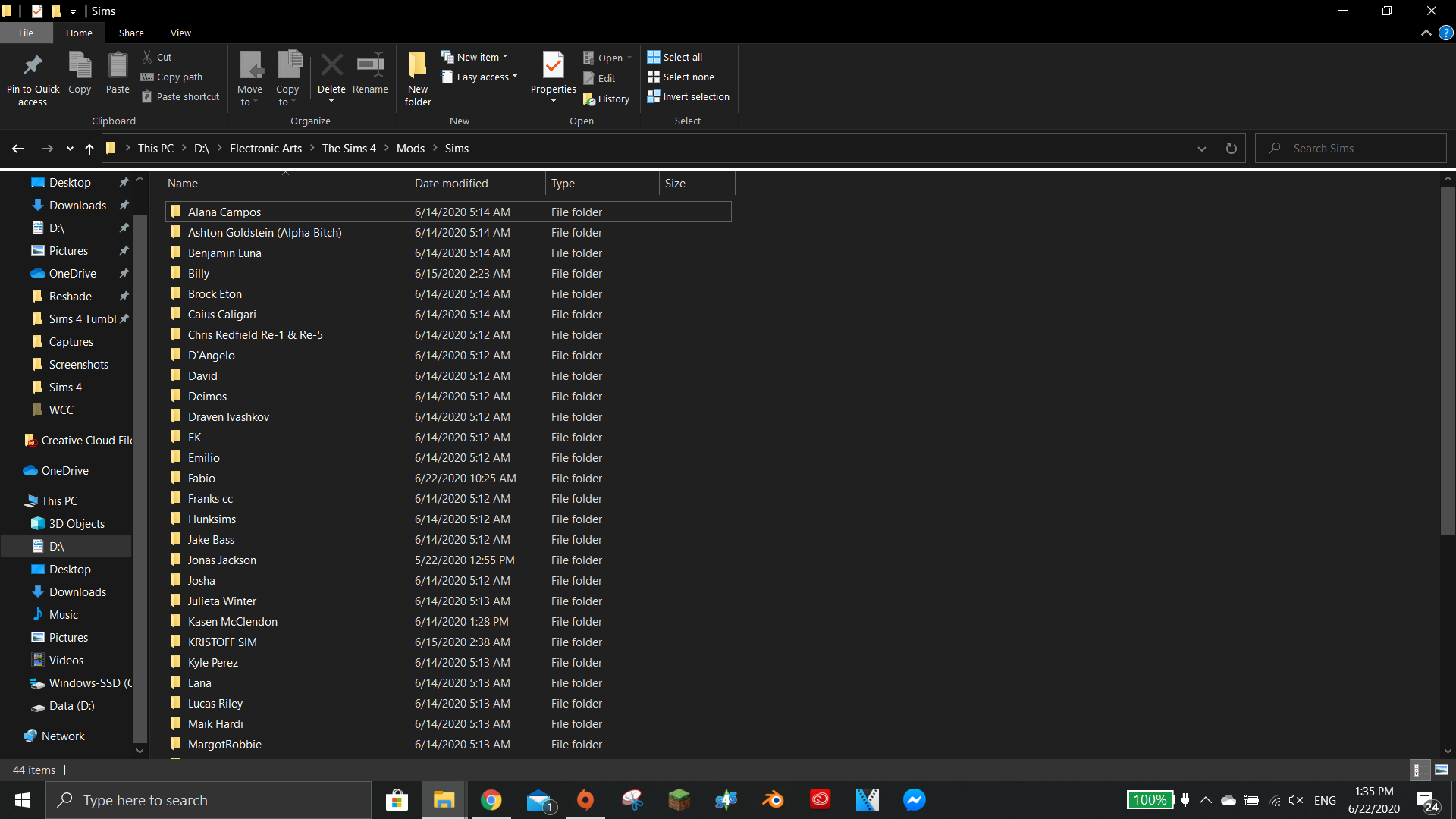Select Downloads in Quick access
Image resolution: width=1456 pixels, height=819 pixels.
[x=77, y=206]
